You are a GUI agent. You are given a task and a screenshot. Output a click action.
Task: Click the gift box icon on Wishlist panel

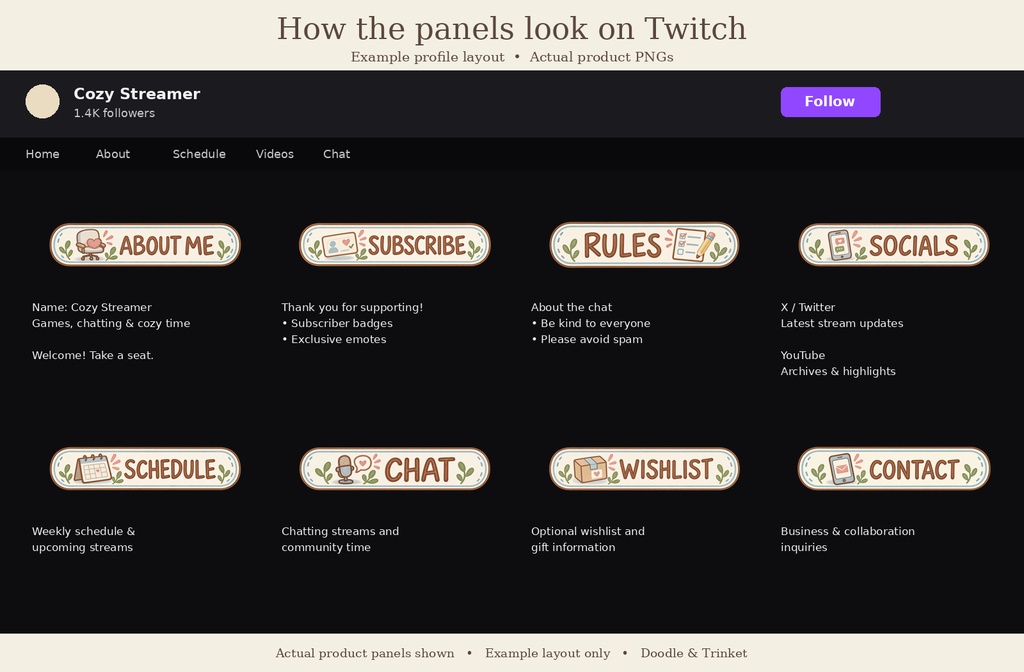coord(590,470)
